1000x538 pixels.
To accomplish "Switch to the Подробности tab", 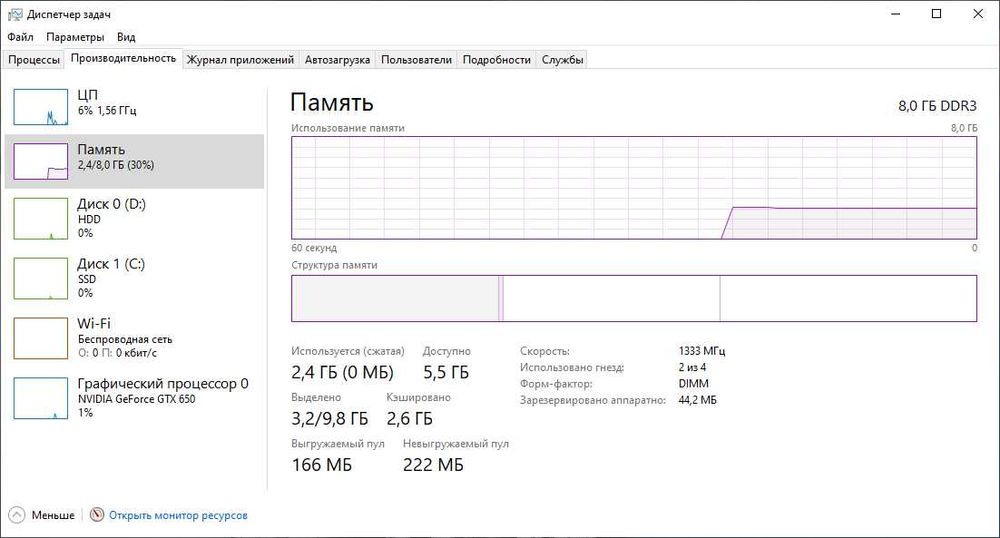I will pos(497,59).
